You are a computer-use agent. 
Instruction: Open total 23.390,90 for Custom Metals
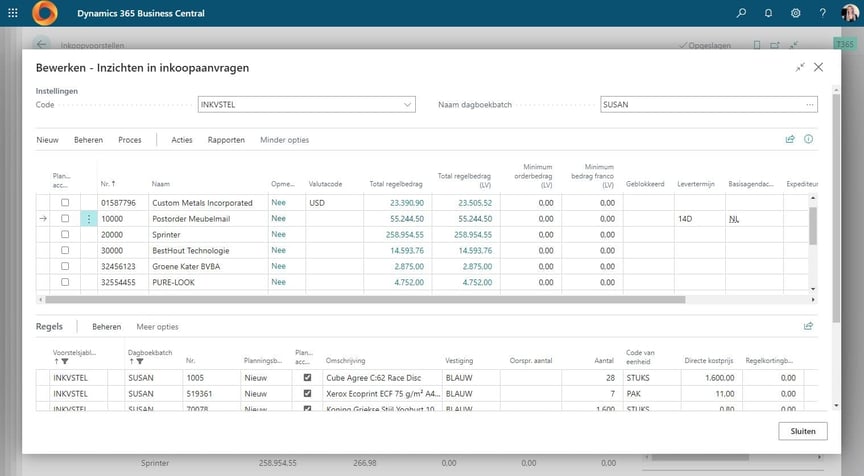407,203
